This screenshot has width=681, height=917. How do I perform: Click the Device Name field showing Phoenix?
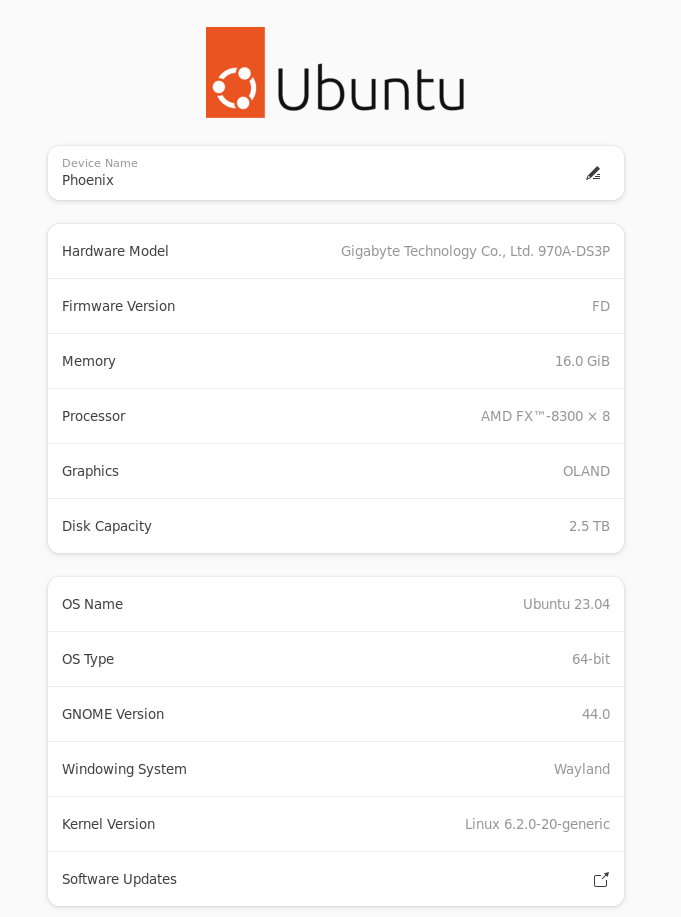click(300, 174)
